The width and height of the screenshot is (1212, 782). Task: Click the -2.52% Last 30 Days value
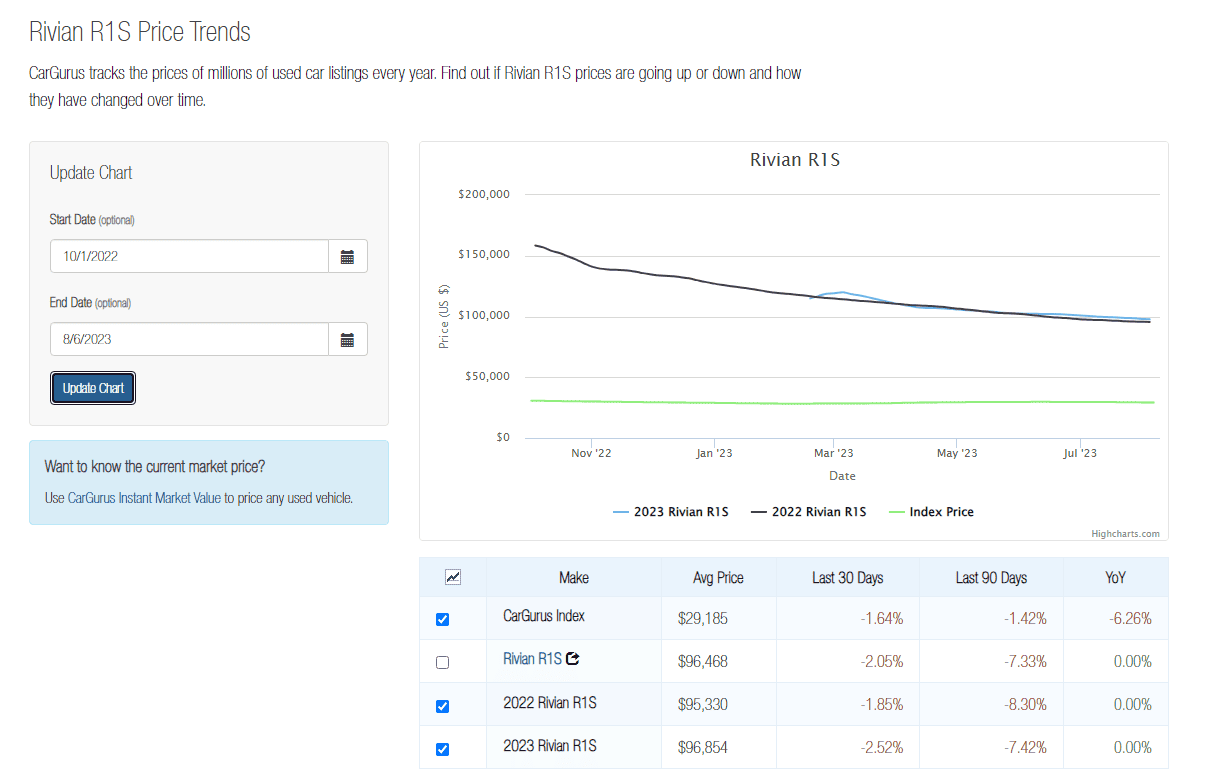[881, 747]
